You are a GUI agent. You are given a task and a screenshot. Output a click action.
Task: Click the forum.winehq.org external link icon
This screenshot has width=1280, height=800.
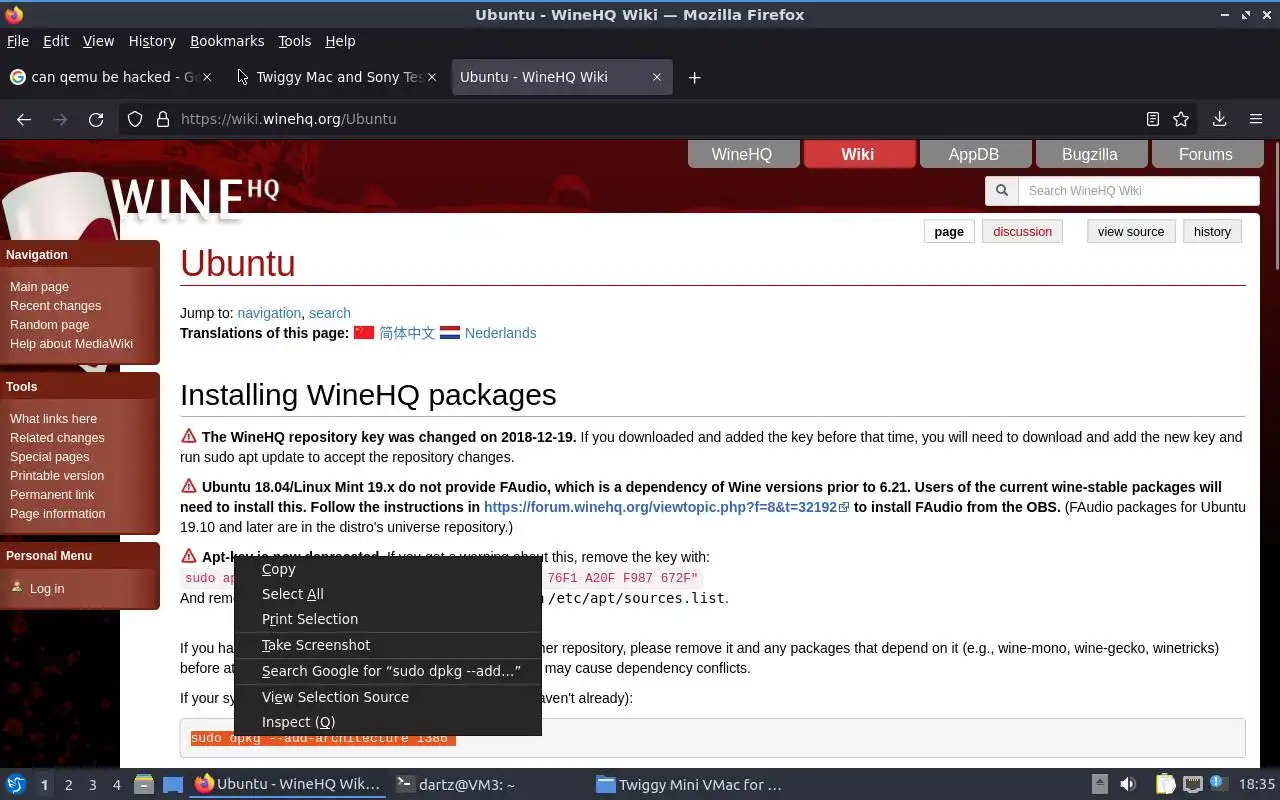(844, 507)
